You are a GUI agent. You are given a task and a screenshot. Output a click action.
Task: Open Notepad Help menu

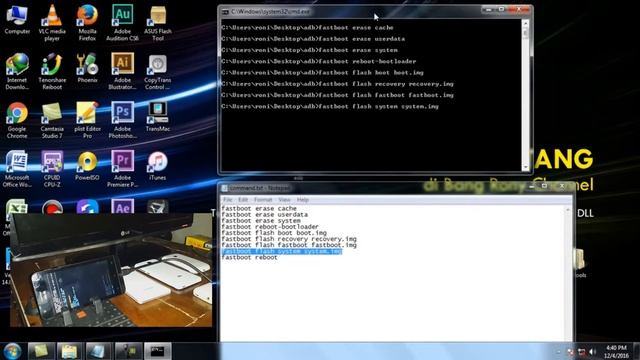tap(302, 200)
